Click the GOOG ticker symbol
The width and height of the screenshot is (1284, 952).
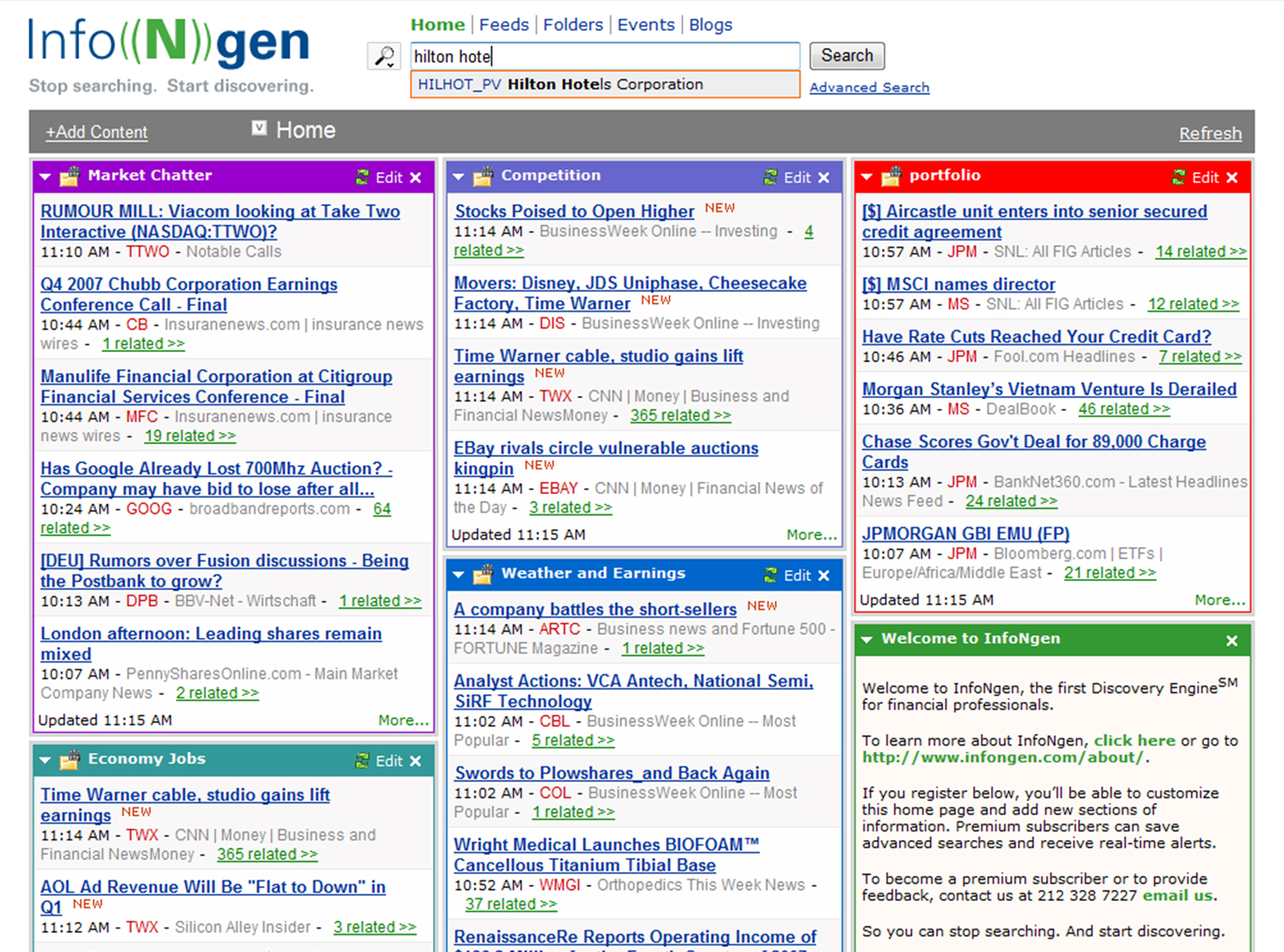tap(149, 509)
